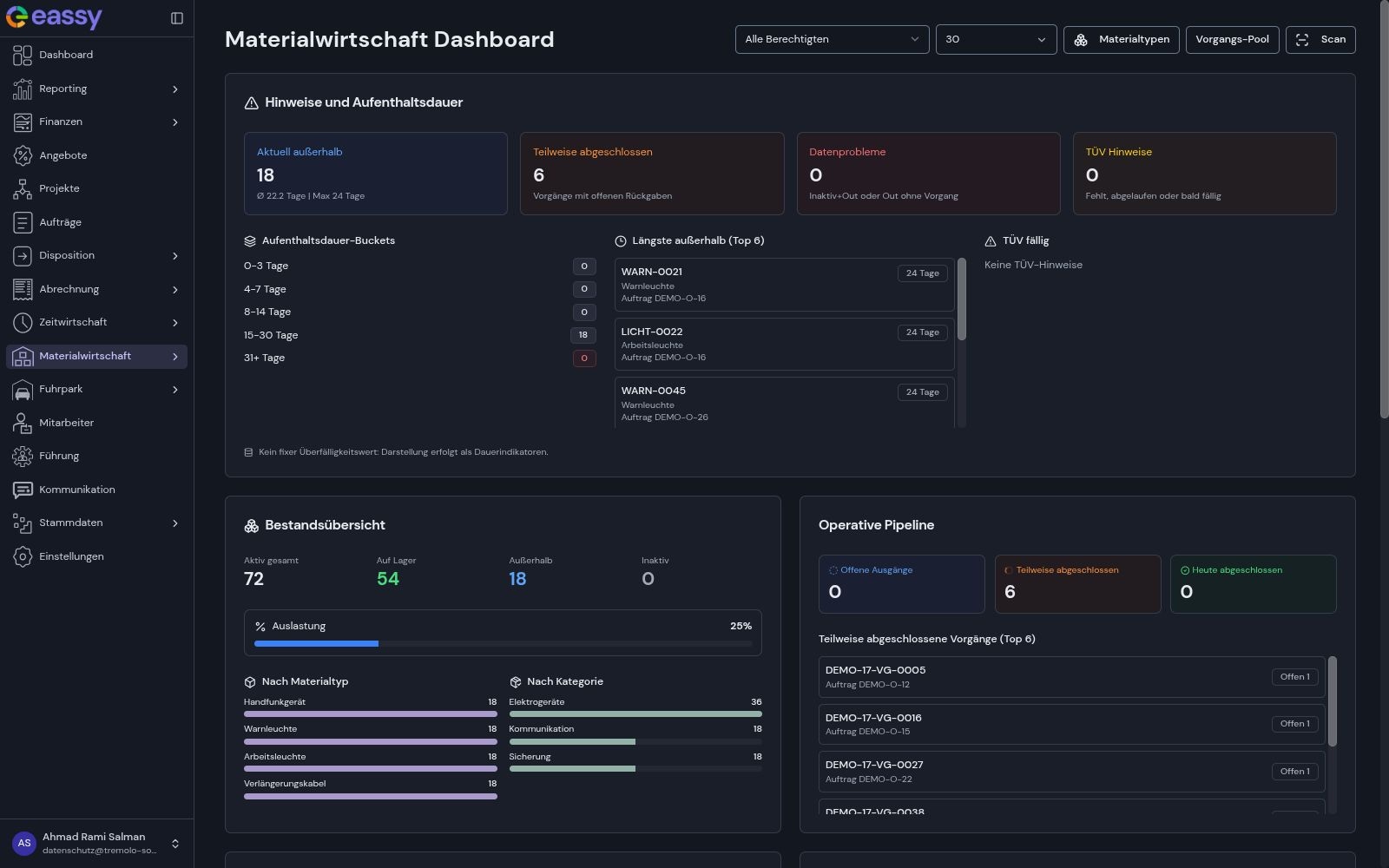This screenshot has width=1389, height=868.
Task: Open the Alle Berechtigten dropdown
Action: 832,40
